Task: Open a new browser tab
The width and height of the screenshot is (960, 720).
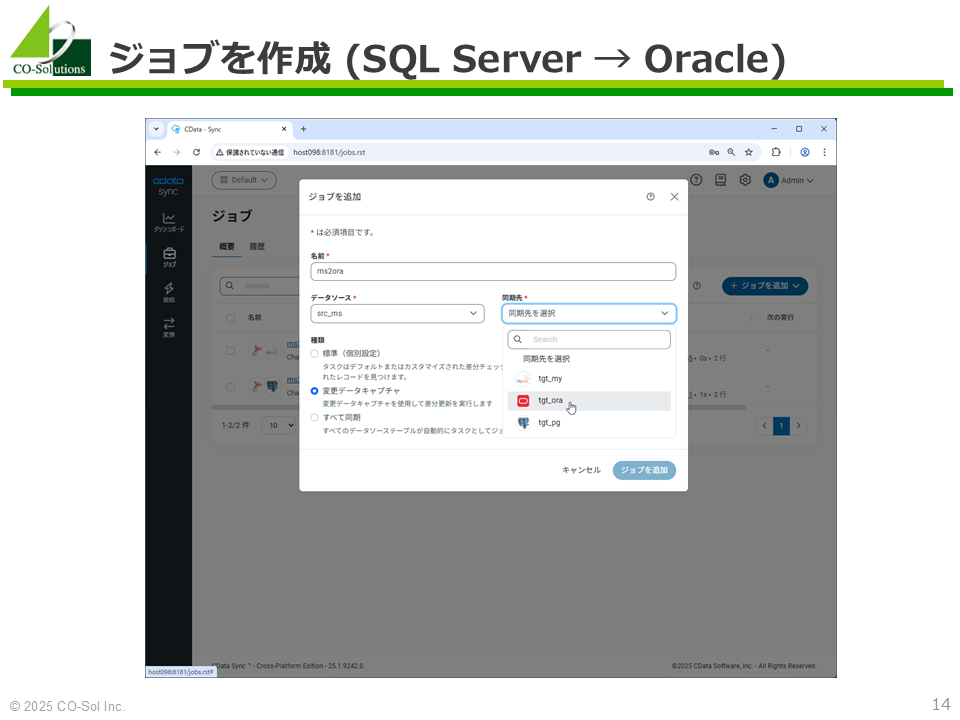Action: (304, 129)
